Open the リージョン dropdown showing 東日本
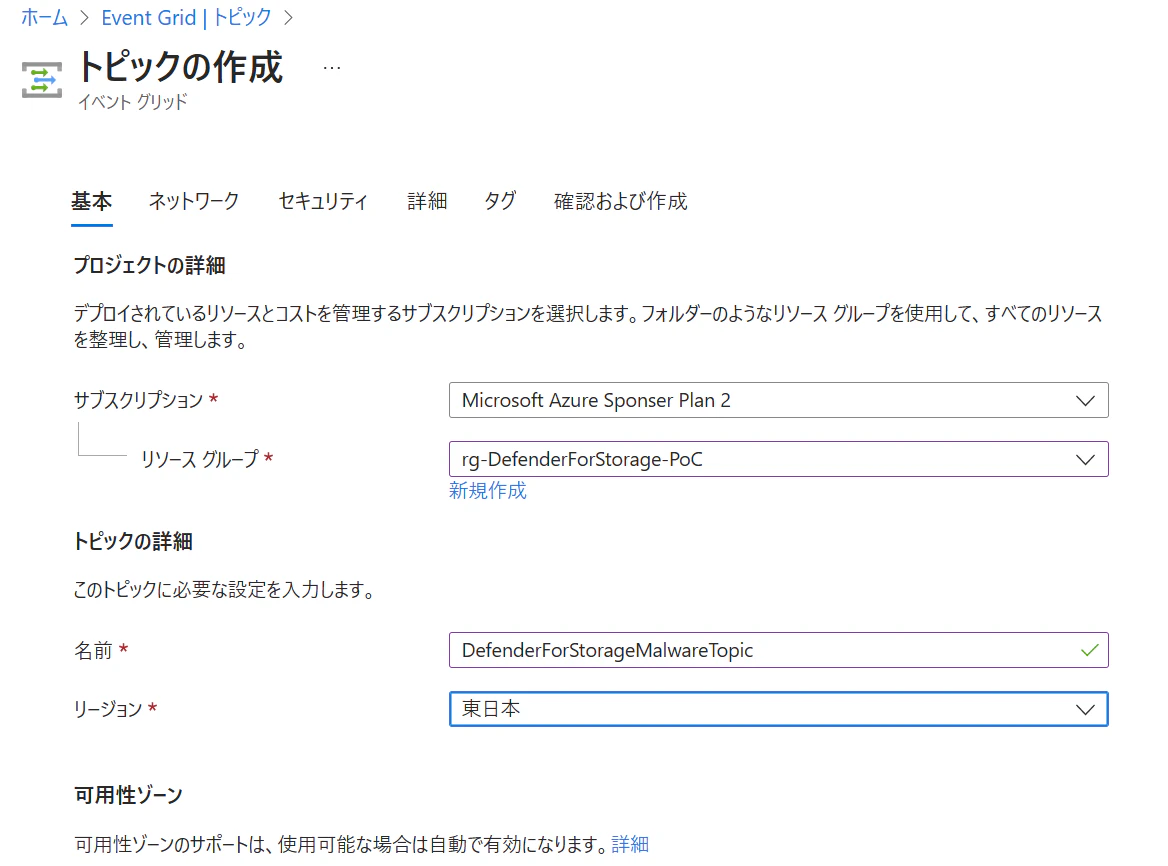Image resolution: width=1168 pixels, height=866 pixels. [x=778, y=709]
